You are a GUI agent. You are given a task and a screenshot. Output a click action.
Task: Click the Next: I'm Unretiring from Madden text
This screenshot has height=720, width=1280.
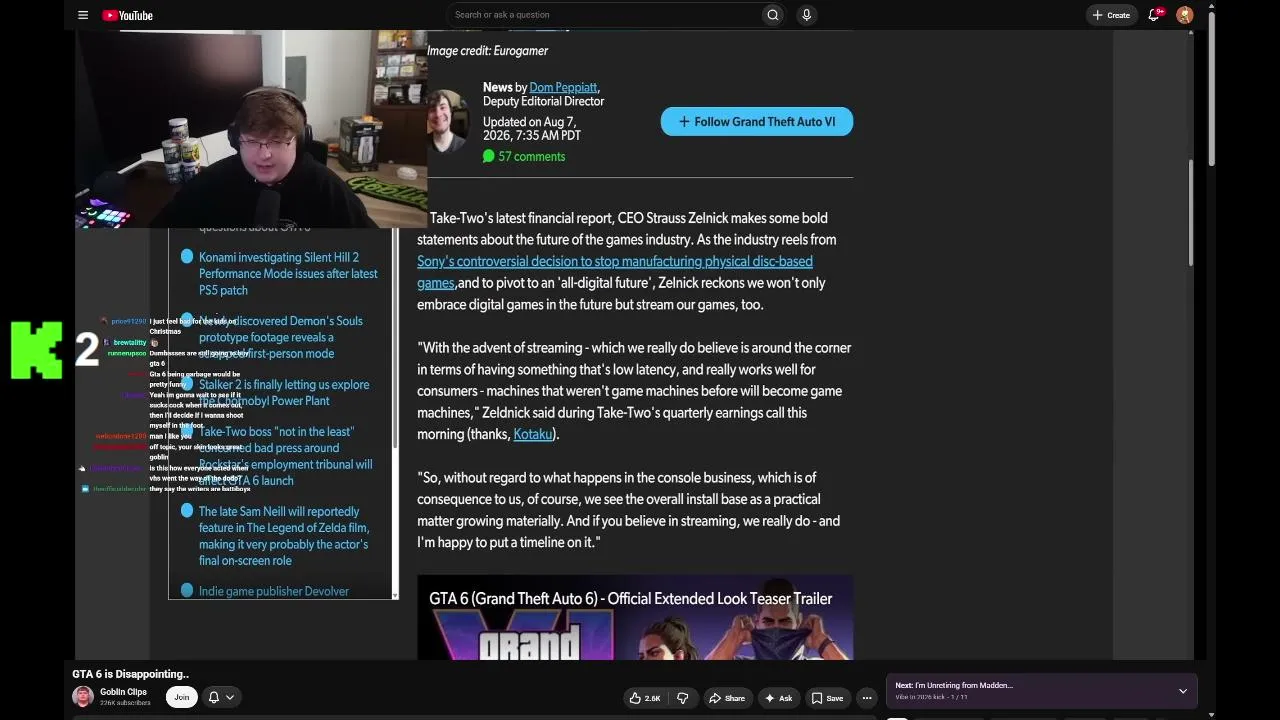[x=954, y=686]
